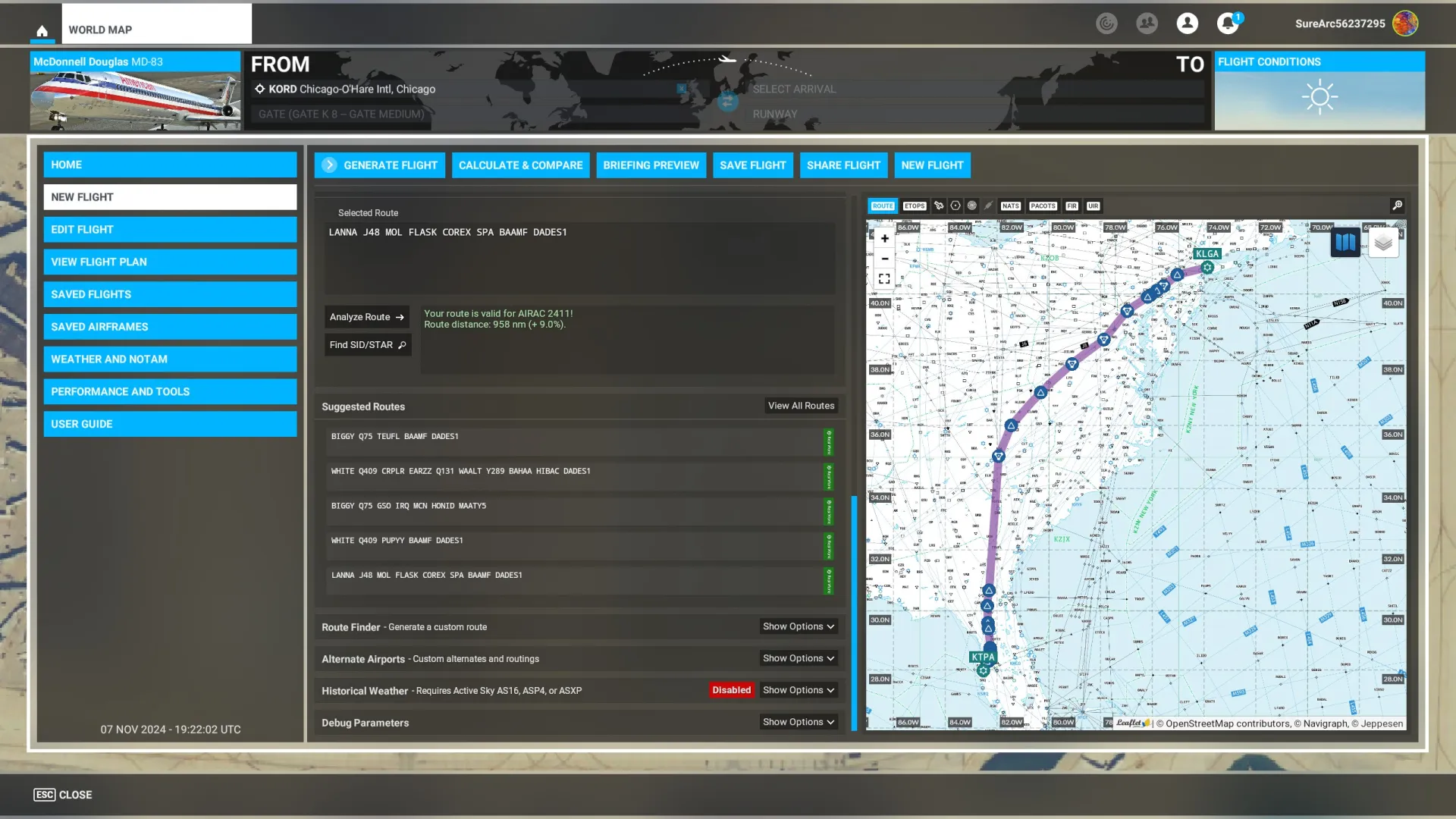Click the home tab icon above World Map

(42, 29)
